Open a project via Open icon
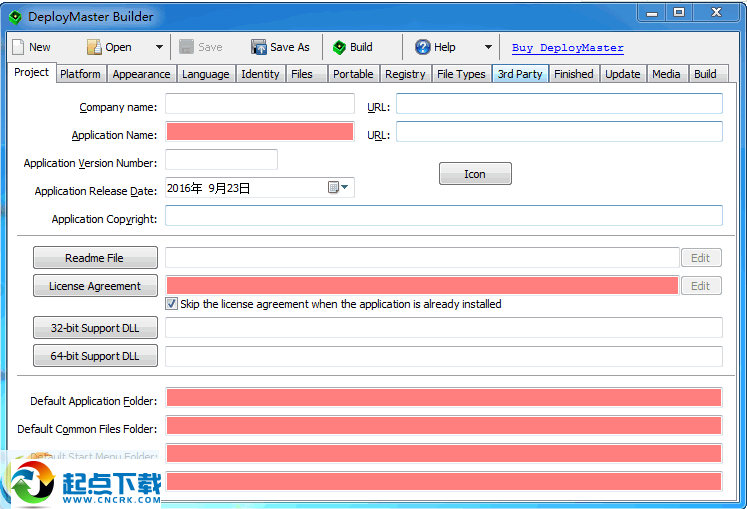The image size is (747, 509). [x=94, y=47]
